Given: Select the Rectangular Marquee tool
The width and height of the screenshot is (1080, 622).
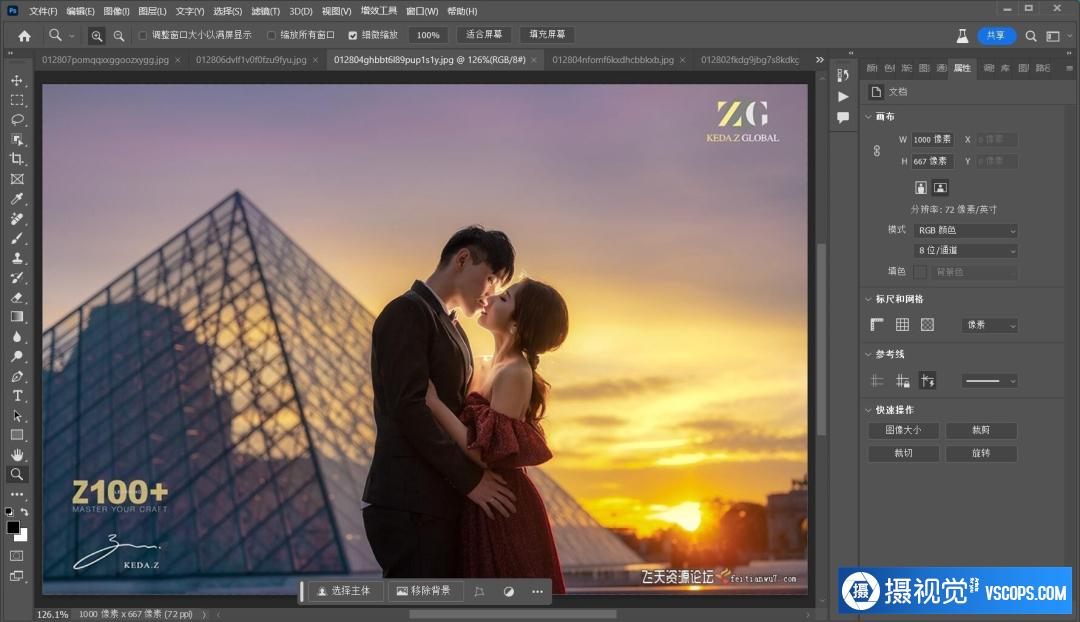Looking at the screenshot, I should click(x=17, y=101).
